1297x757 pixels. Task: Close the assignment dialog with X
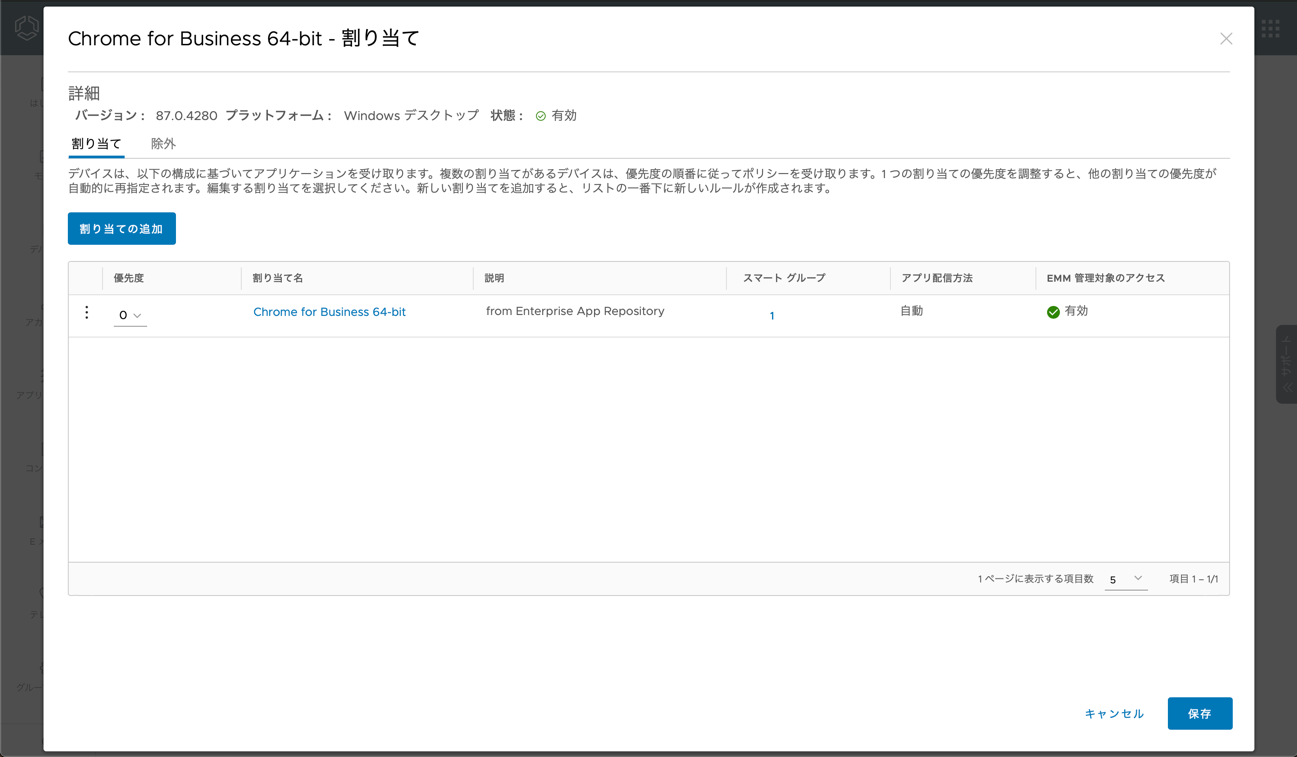(1226, 39)
